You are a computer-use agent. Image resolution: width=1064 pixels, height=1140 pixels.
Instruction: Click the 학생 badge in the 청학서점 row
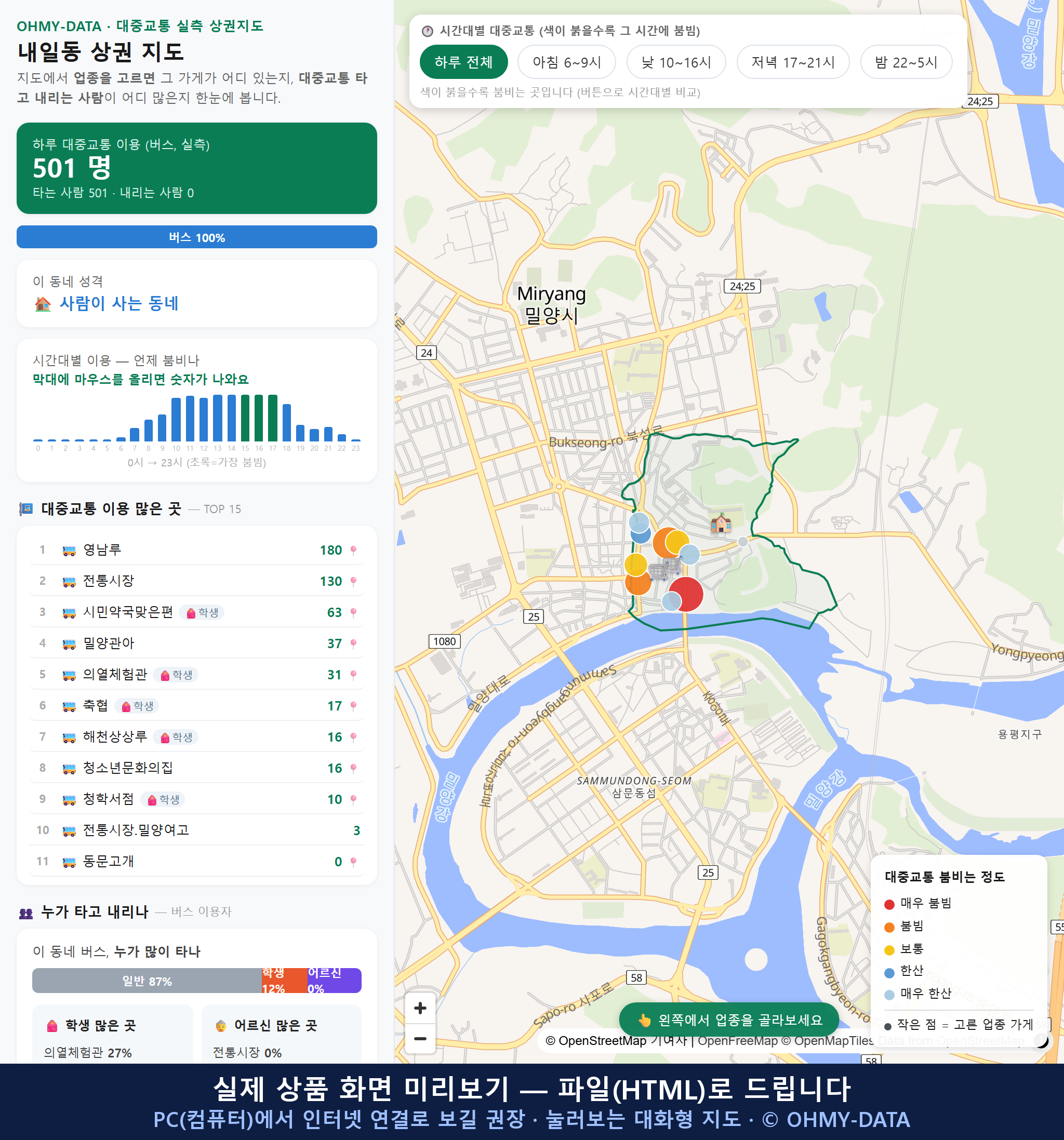pyautogui.click(x=163, y=799)
